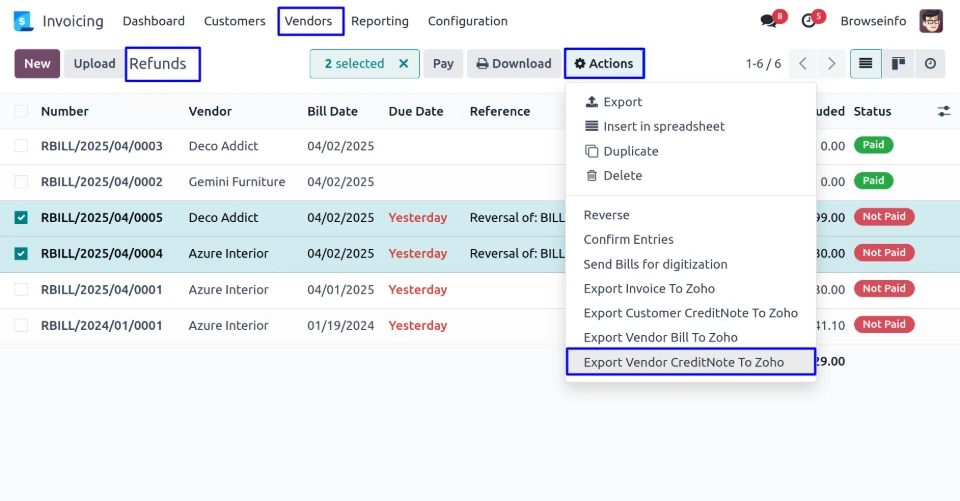Select Export Vendor CreditNote To Zoho
960x501 pixels.
coord(684,362)
